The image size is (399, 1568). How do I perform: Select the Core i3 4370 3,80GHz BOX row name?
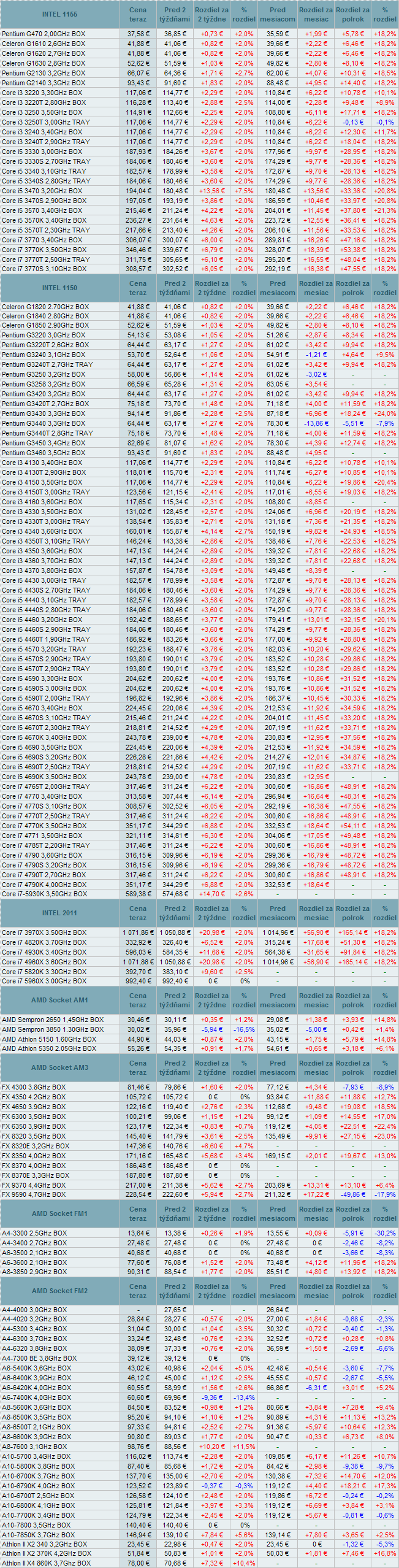coord(42,571)
